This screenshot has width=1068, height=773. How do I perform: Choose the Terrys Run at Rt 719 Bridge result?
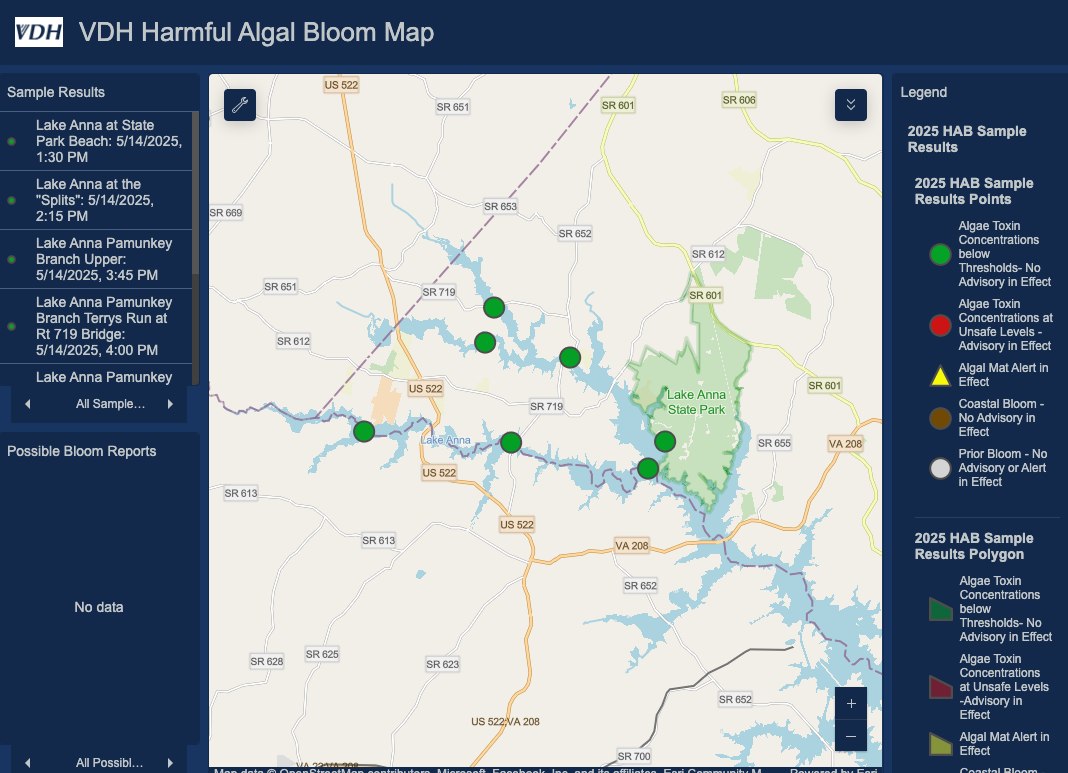(x=96, y=326)
